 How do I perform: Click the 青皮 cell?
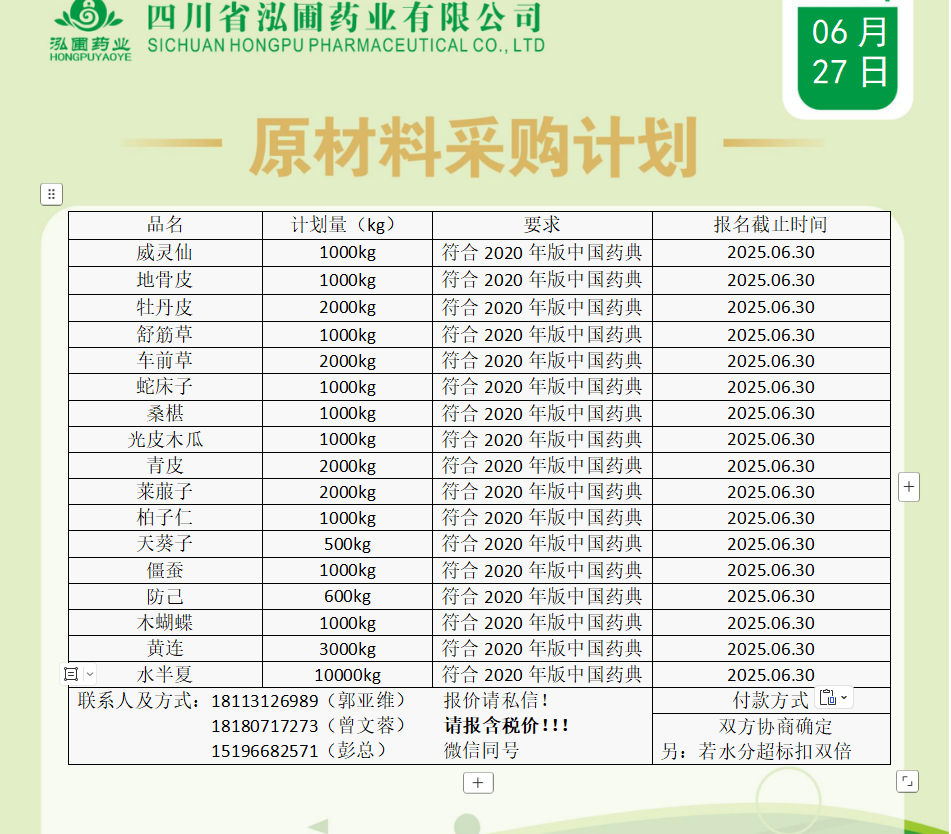coord(165,465)
